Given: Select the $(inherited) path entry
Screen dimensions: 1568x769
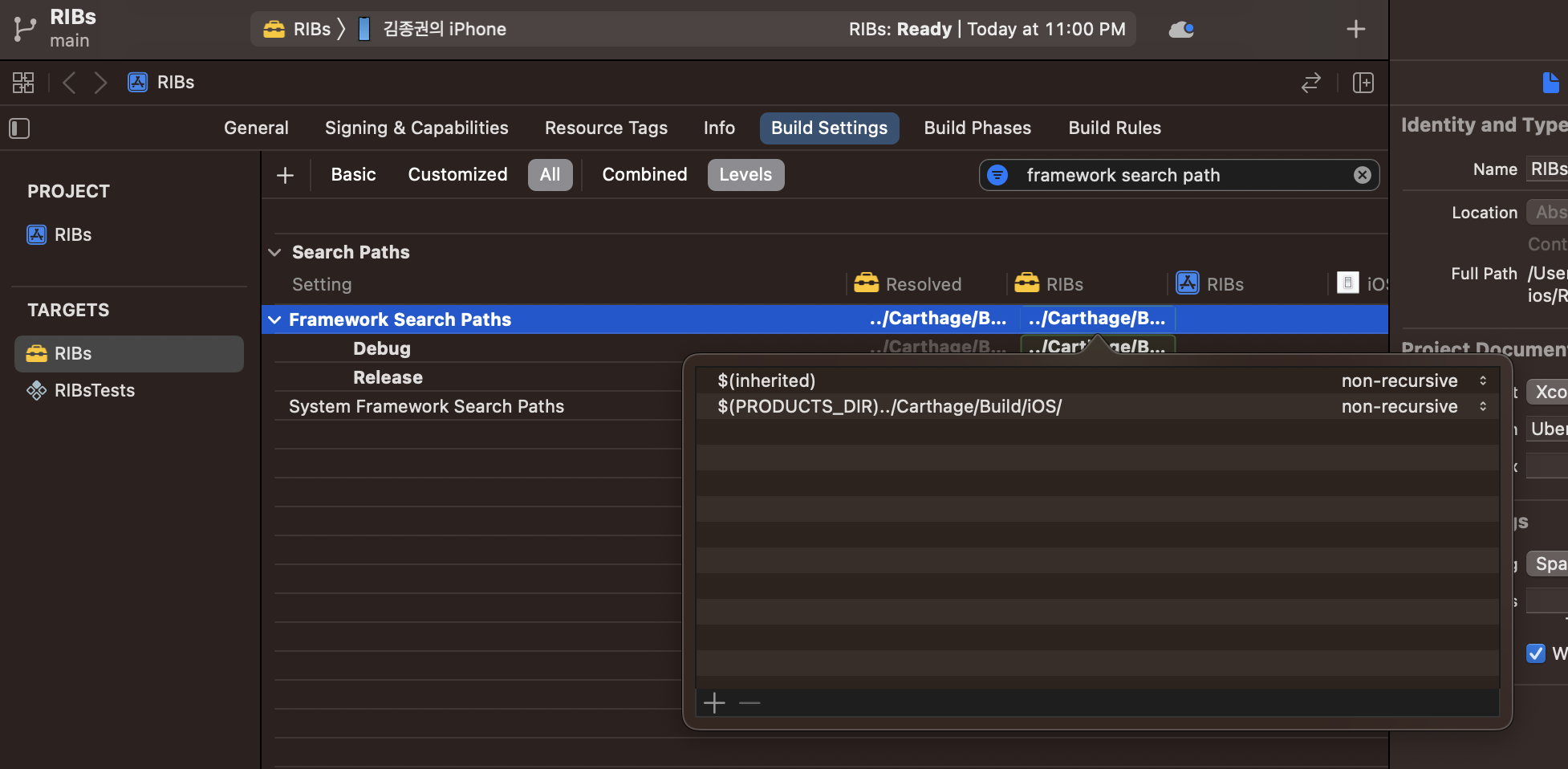Looking at the screenshot, I should 766,381.
